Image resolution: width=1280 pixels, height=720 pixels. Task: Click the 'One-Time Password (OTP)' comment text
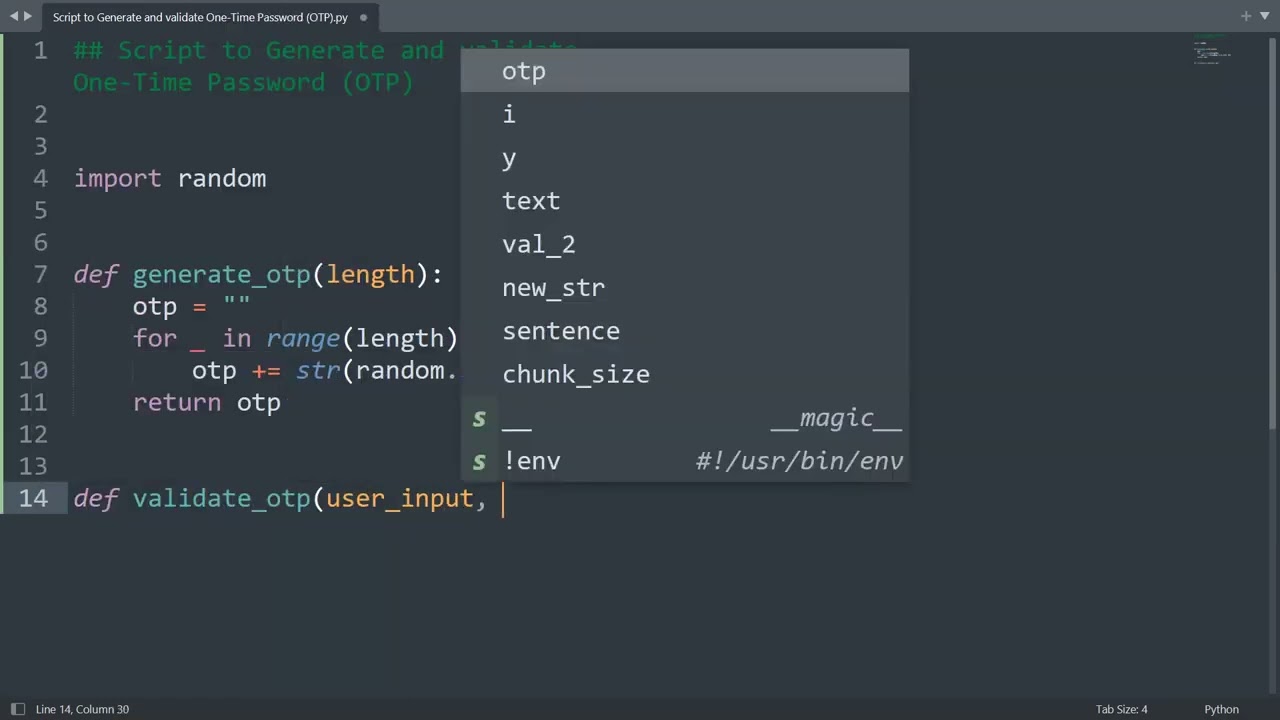243,82
